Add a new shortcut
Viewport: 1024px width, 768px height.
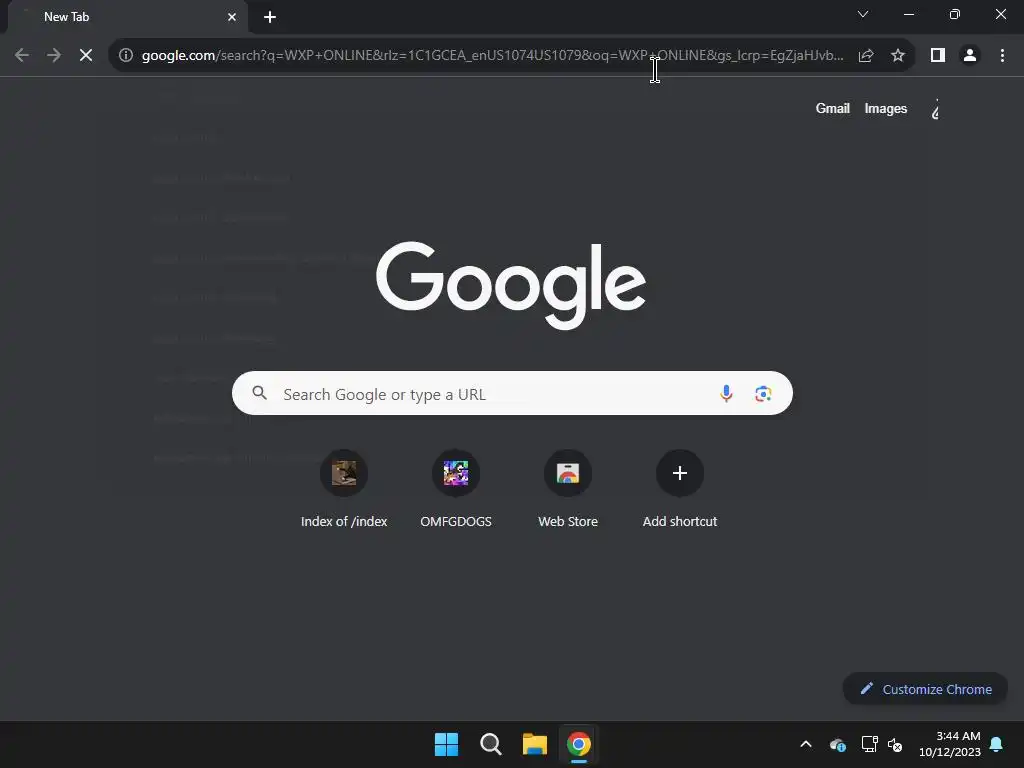(x=680, y=489)
